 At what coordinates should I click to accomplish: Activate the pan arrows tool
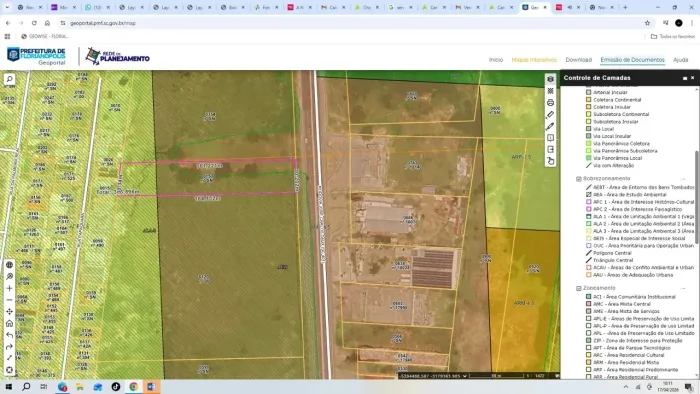coord(9,311)
